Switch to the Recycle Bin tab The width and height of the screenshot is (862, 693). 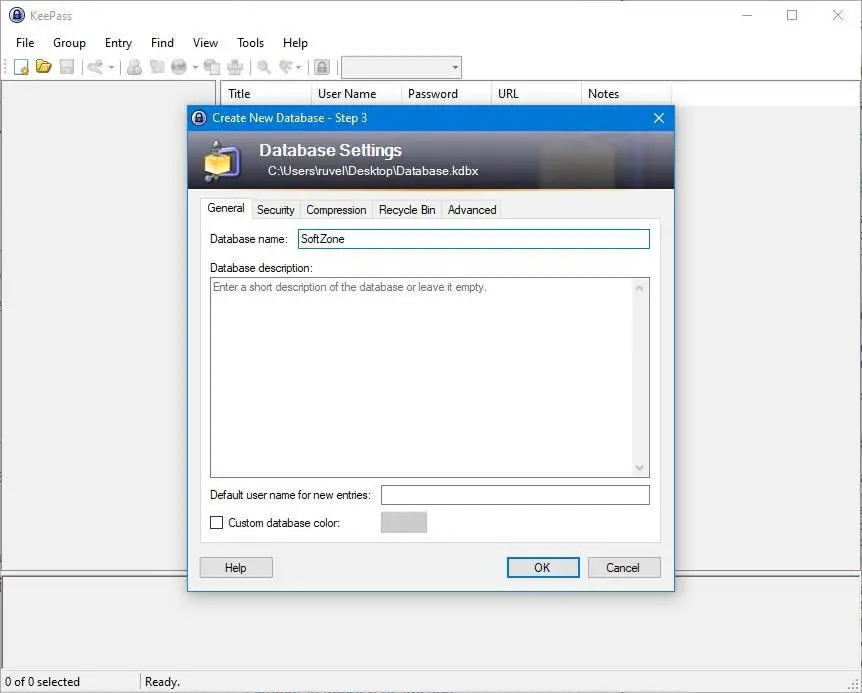coord(407,210)
